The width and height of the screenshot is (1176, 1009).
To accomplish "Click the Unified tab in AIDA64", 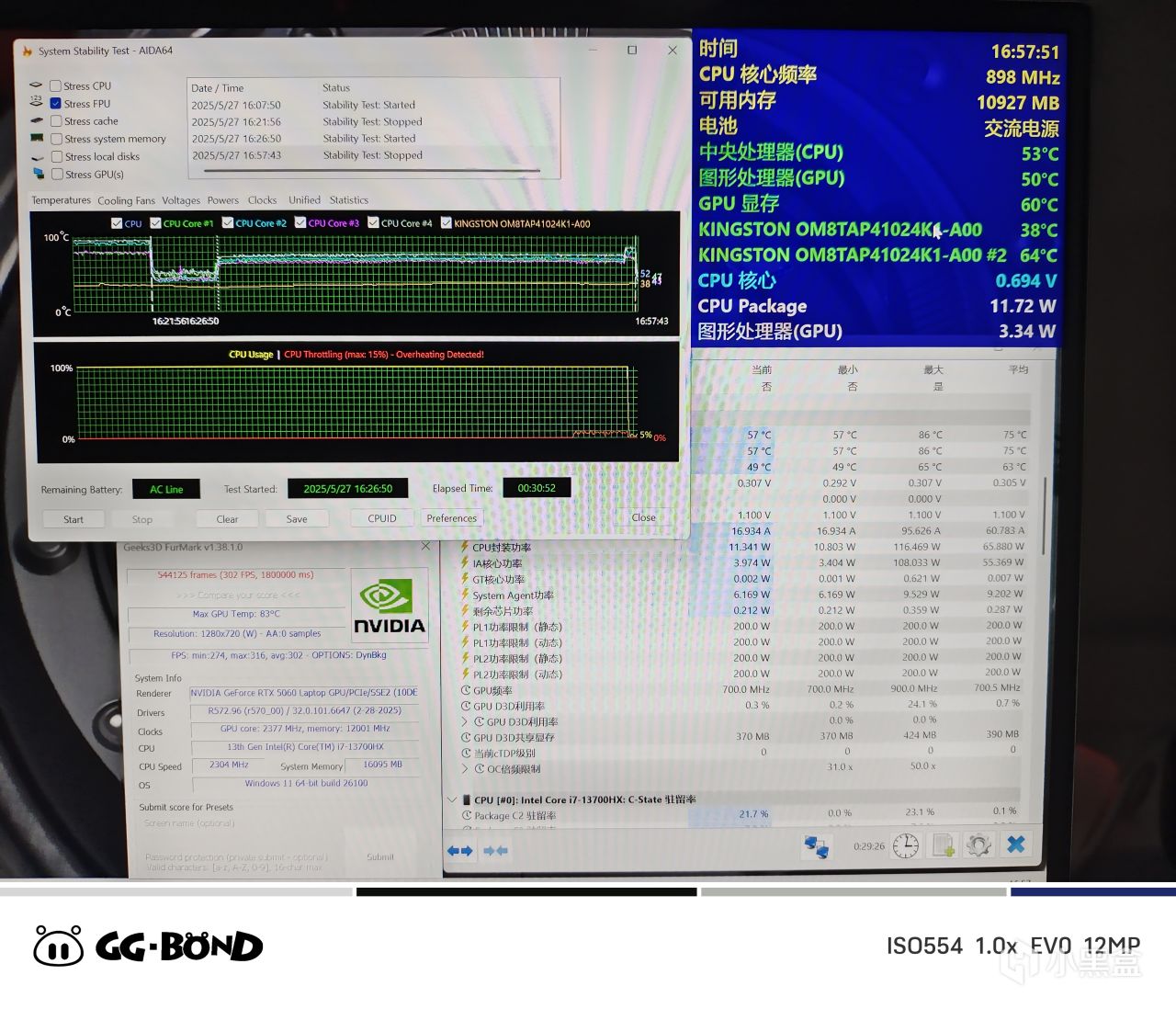I will 305,200.
